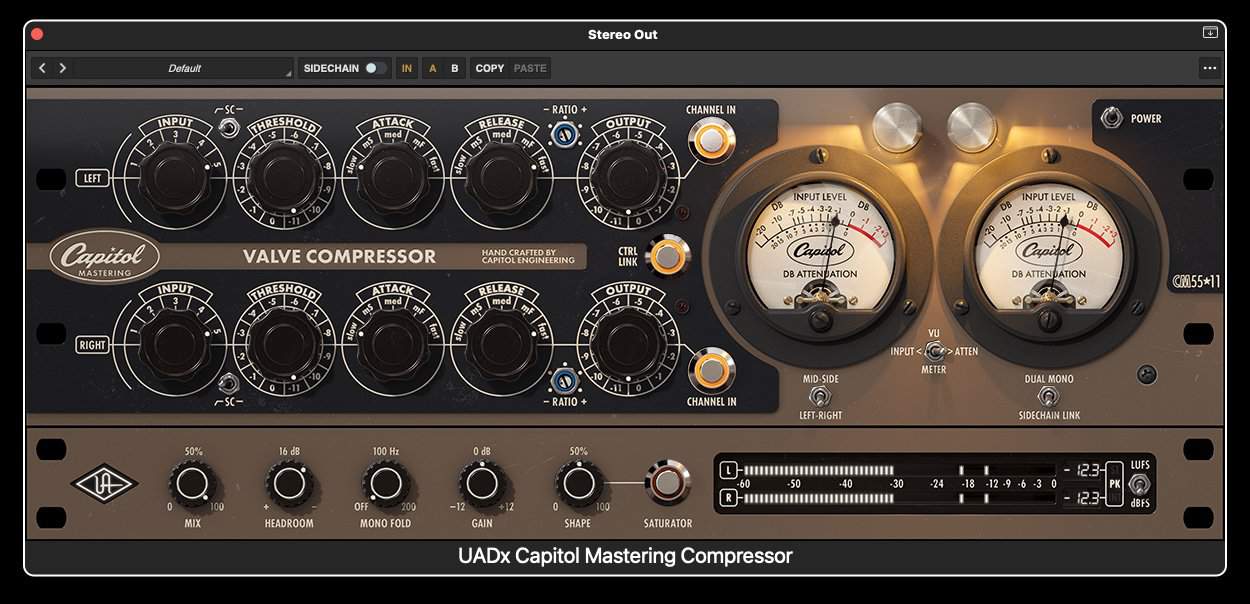Screen dimensions: 1250x604
Task: Click the LEFT channel RATIO selector
Action: pos(563,134)
